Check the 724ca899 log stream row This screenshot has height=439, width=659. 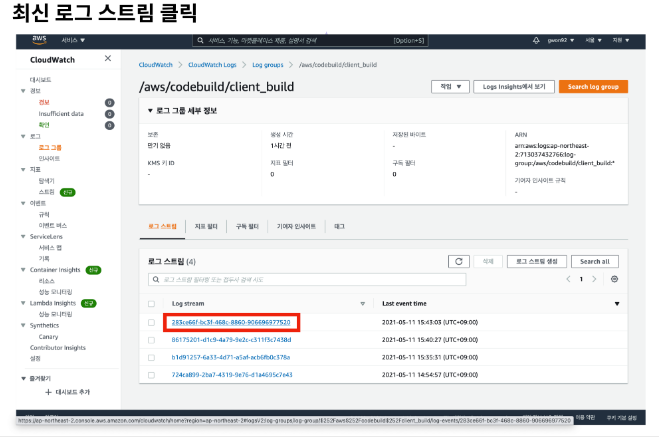151,375
